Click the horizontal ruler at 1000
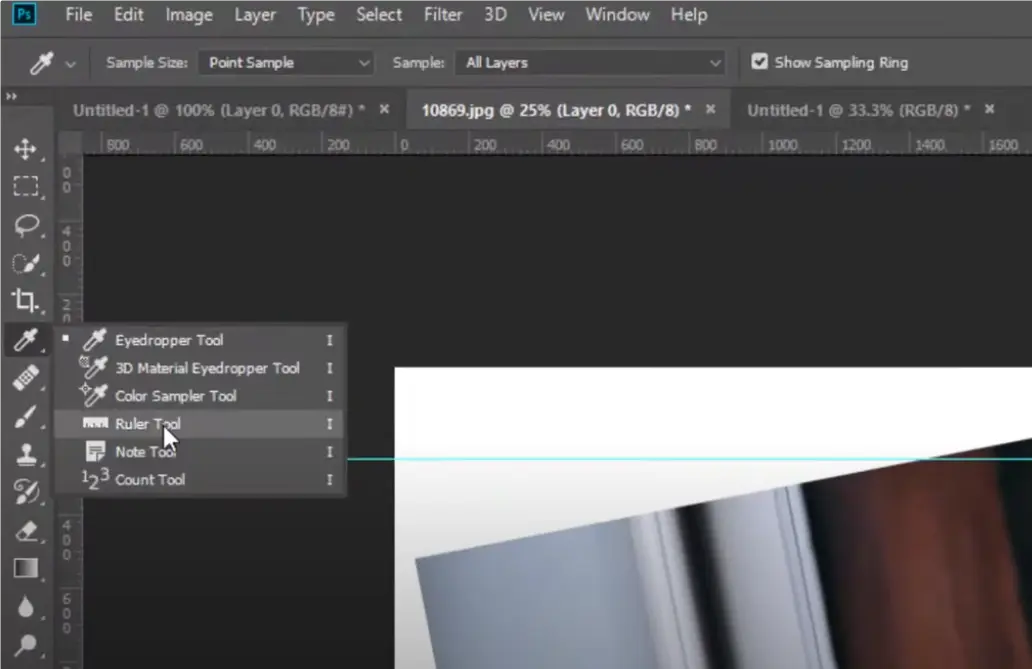This screenshot has height=669, width=1032. tap(783, 144)
